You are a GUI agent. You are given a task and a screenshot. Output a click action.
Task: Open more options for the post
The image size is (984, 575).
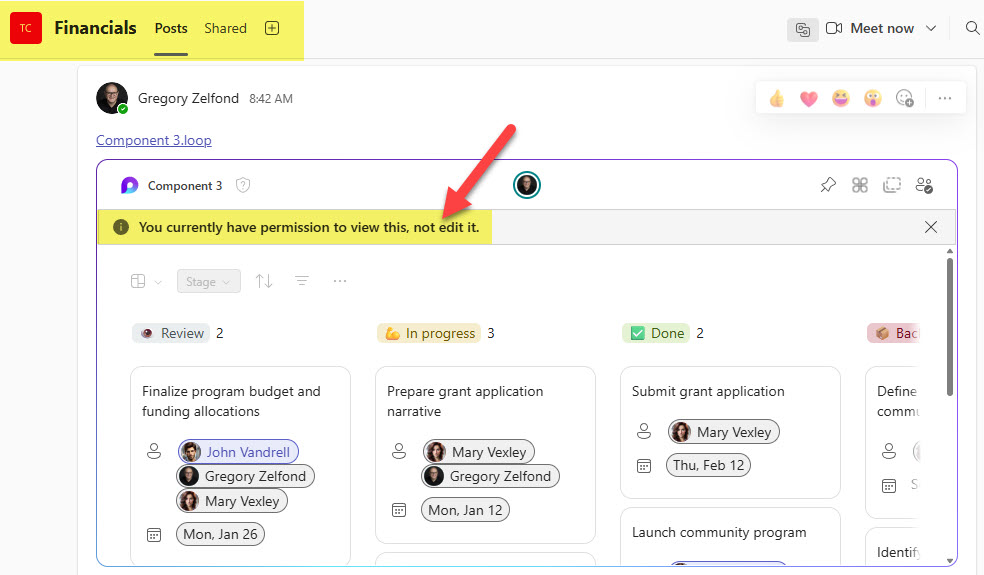pyautogui.click(x=944, y=99)
